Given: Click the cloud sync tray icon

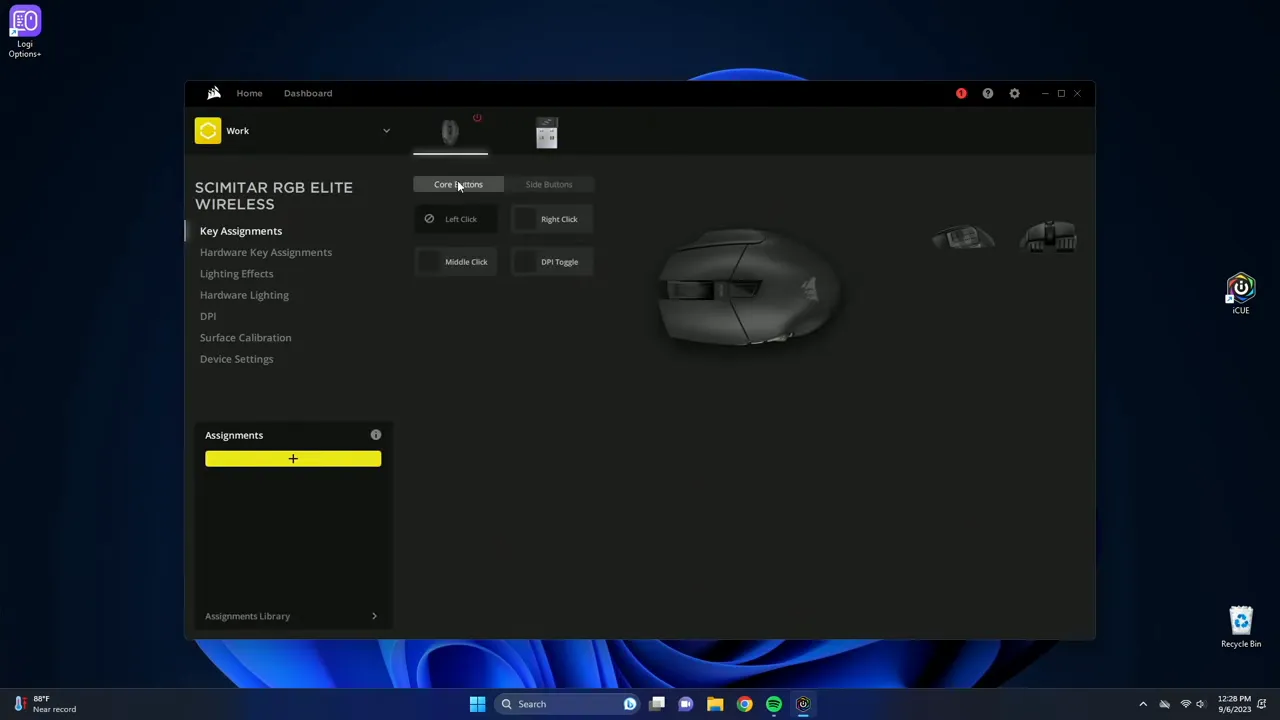Looking at the screenshot, I should [1164, 704].
